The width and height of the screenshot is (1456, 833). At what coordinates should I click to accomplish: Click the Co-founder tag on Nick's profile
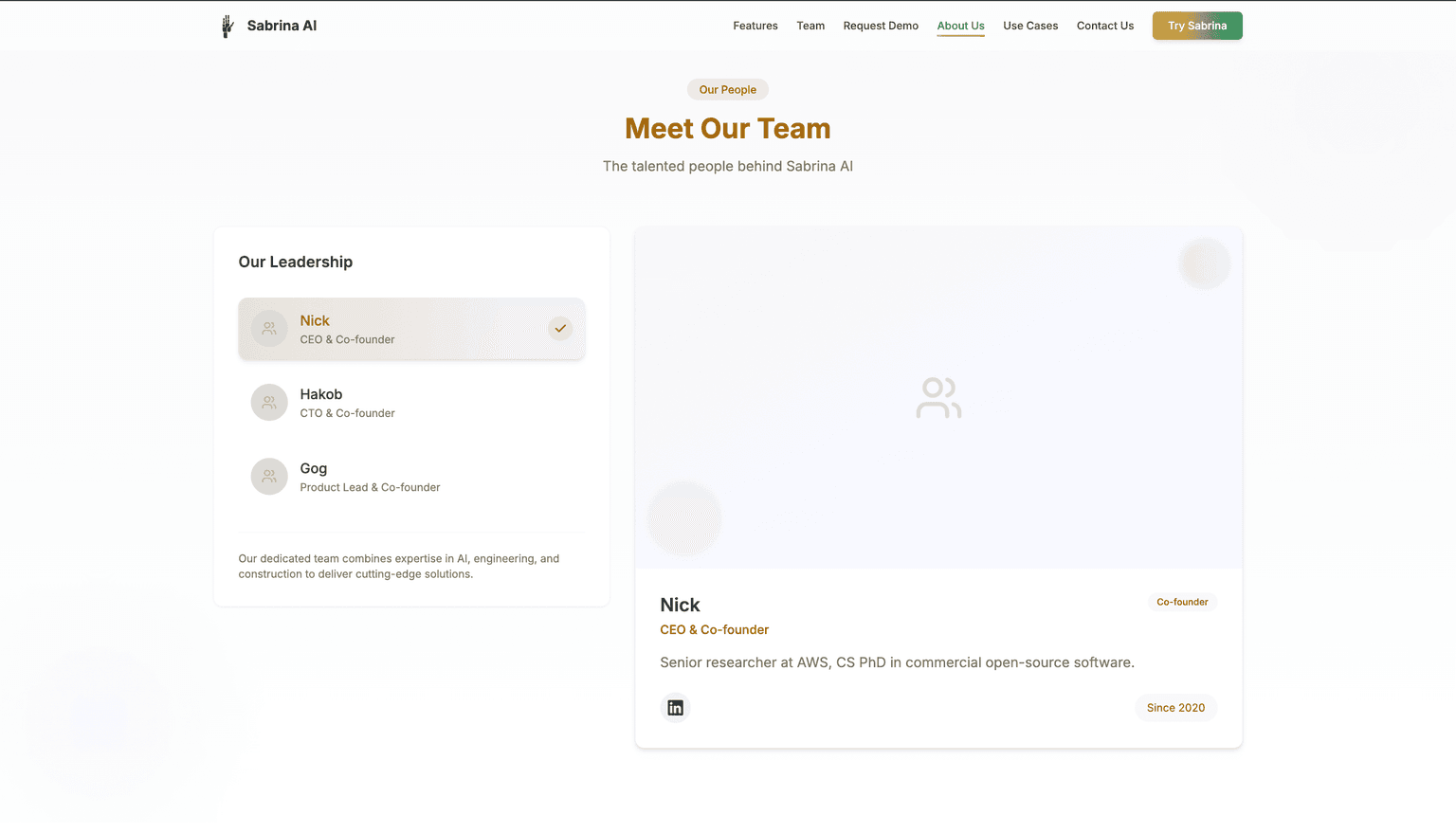1182,602
